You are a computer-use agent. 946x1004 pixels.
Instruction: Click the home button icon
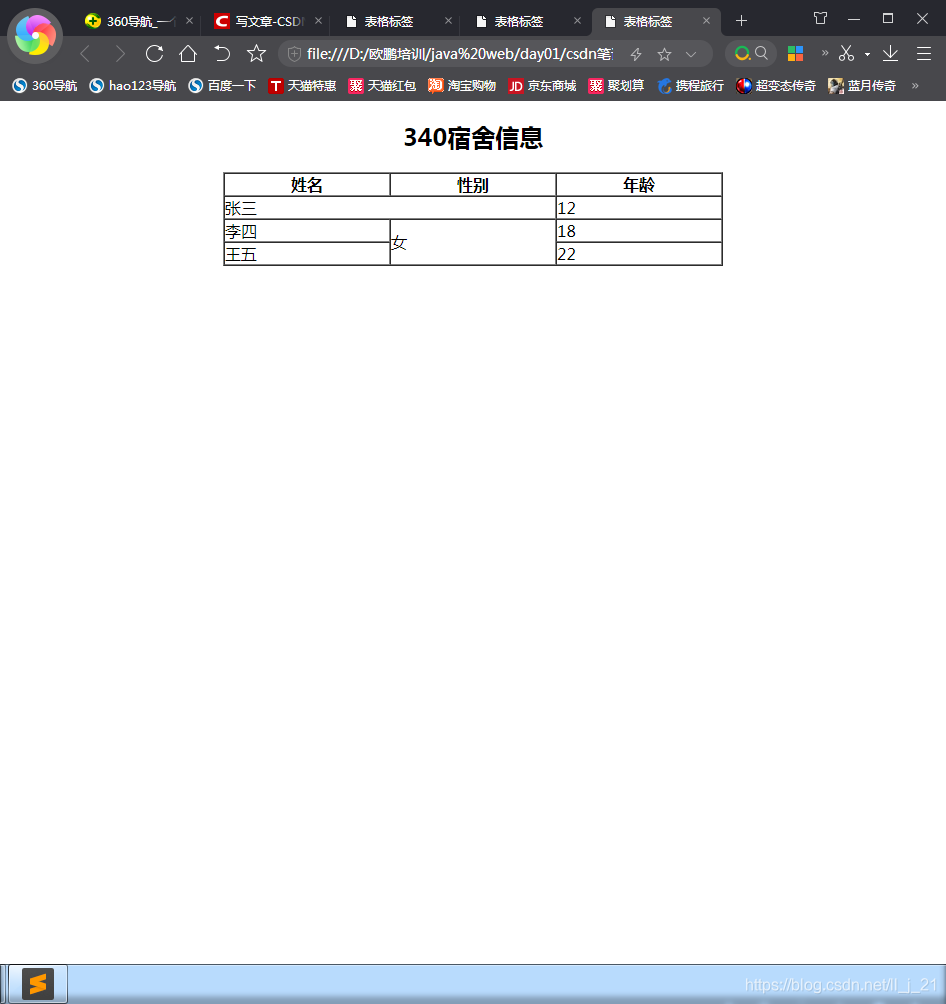pos(187,53)
